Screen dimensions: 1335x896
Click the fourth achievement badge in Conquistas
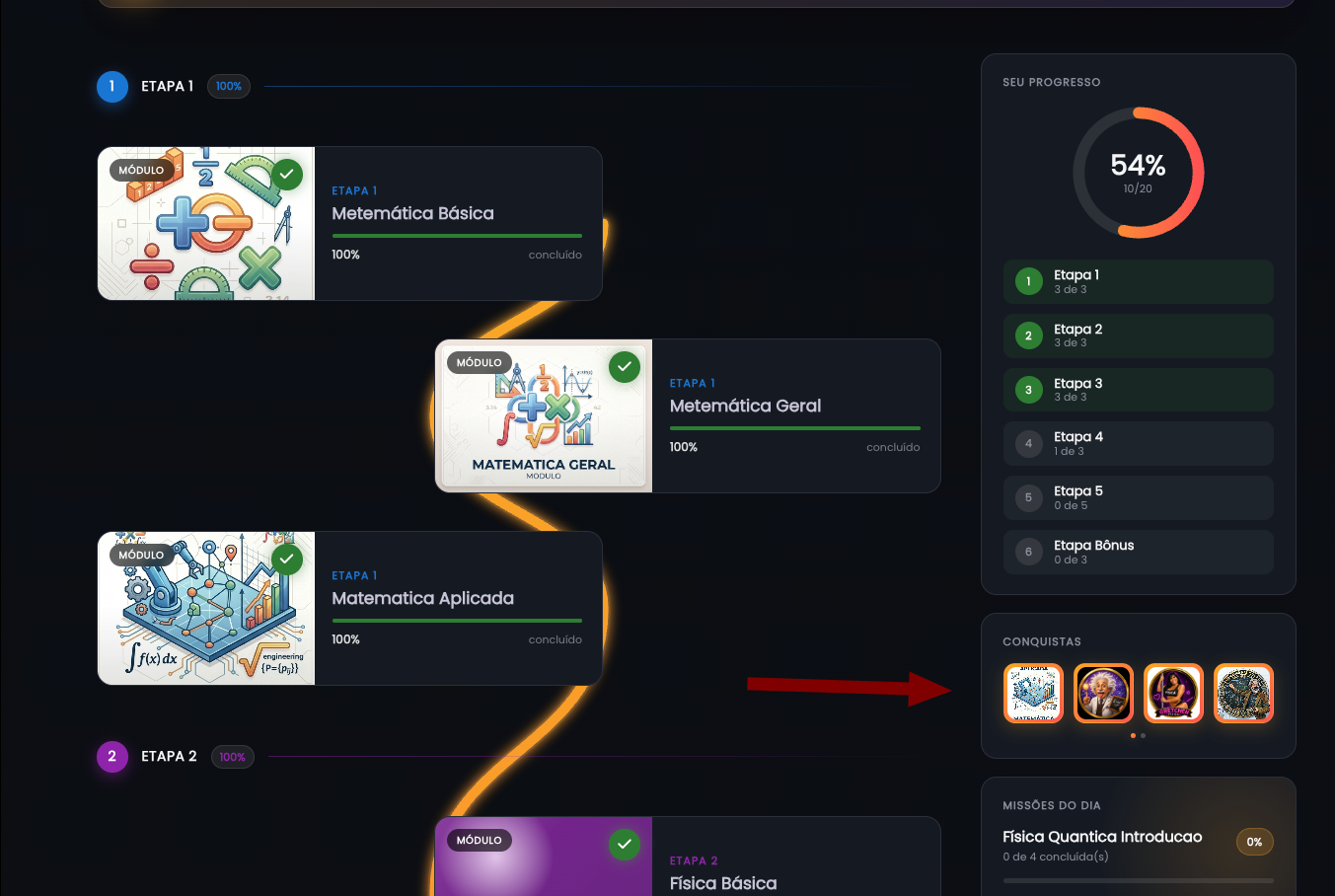point(1243,693)
